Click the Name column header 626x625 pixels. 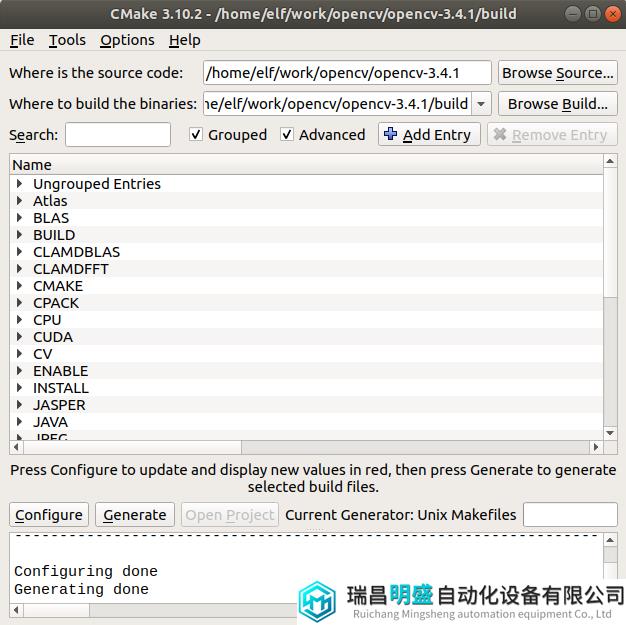click(x=306, y=165)
